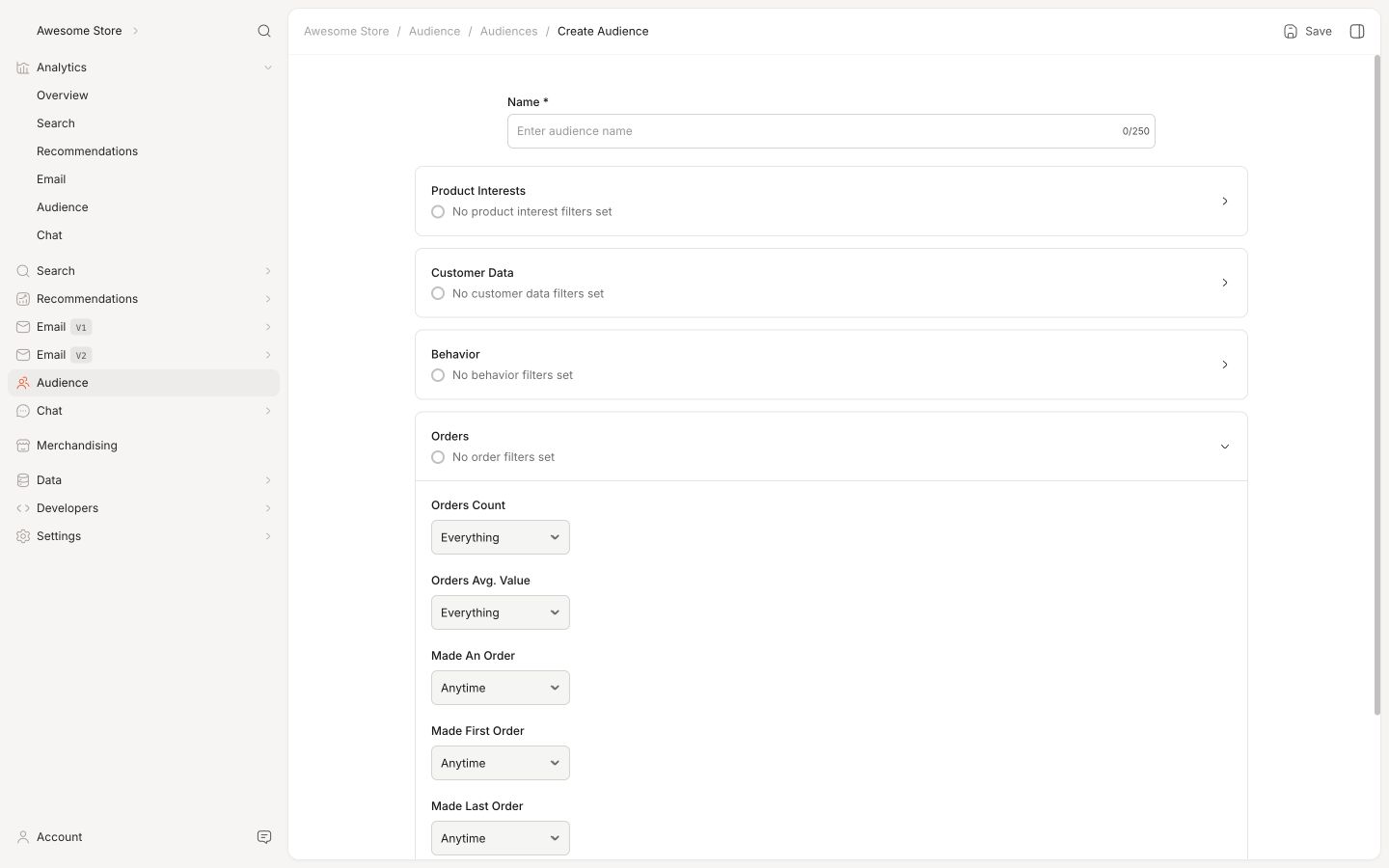Click the Settings gear icon
This screenshot has width=1389, height=868.
[23, 536]
